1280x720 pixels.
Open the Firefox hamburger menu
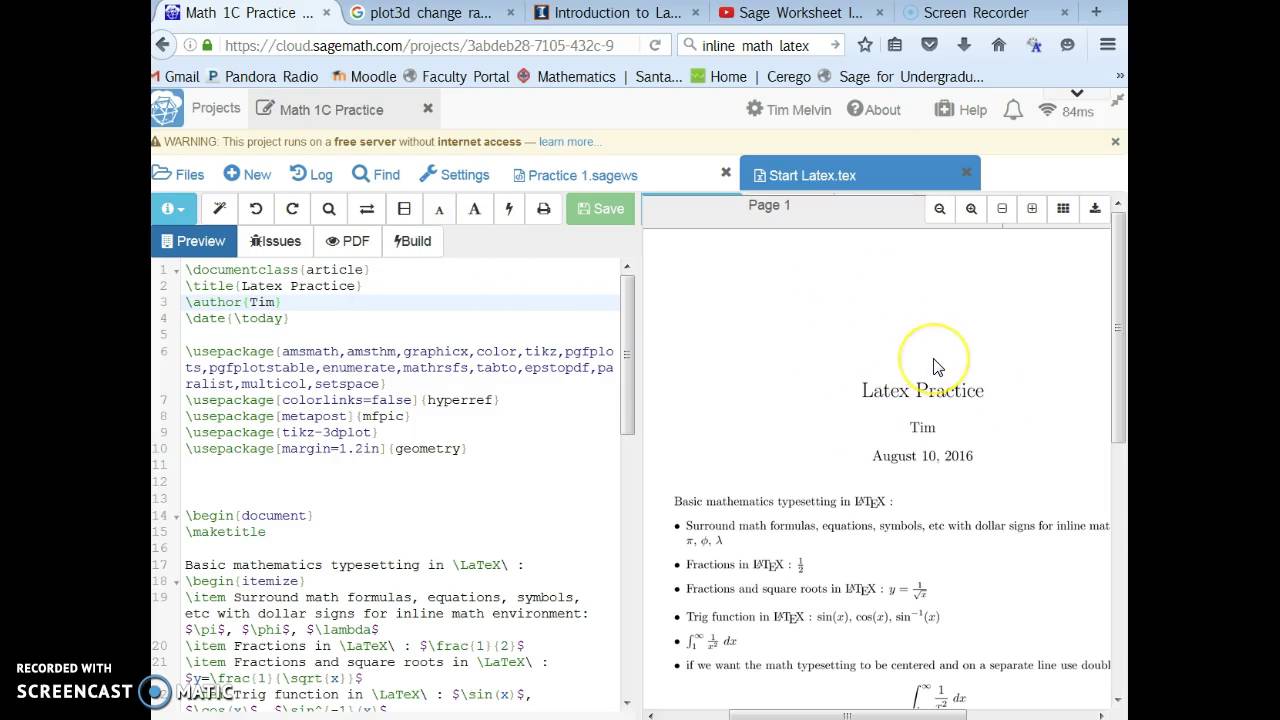tap(1107, 45)
